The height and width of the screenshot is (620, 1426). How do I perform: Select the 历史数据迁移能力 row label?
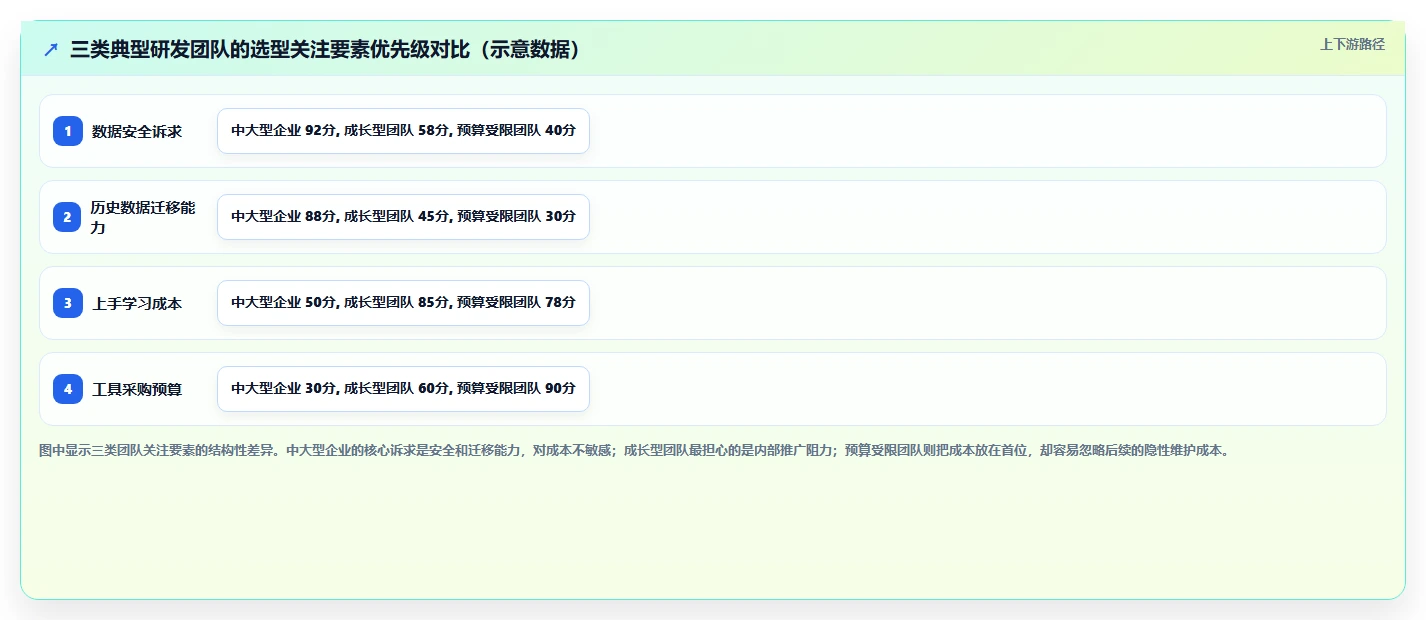[143, 217]
